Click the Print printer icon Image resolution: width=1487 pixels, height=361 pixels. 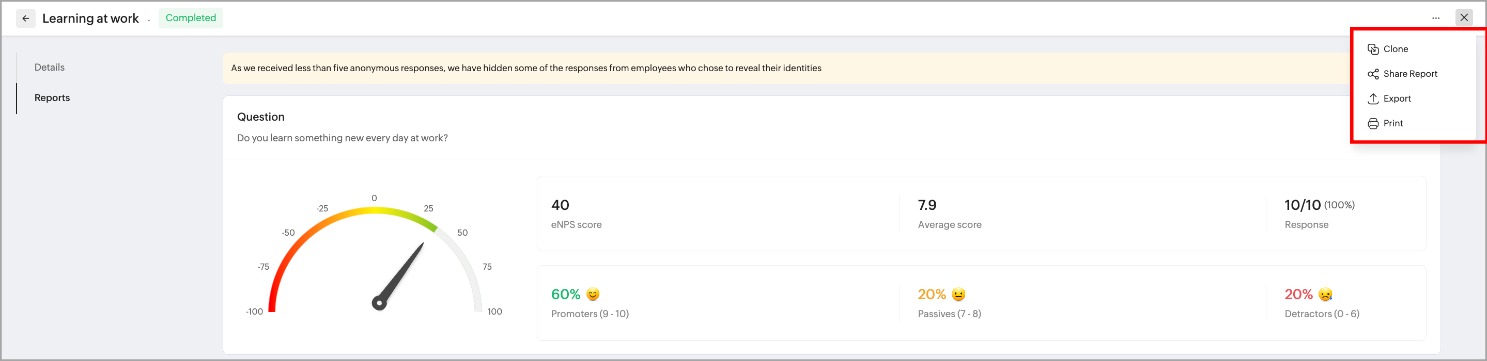pos(1373,123)
